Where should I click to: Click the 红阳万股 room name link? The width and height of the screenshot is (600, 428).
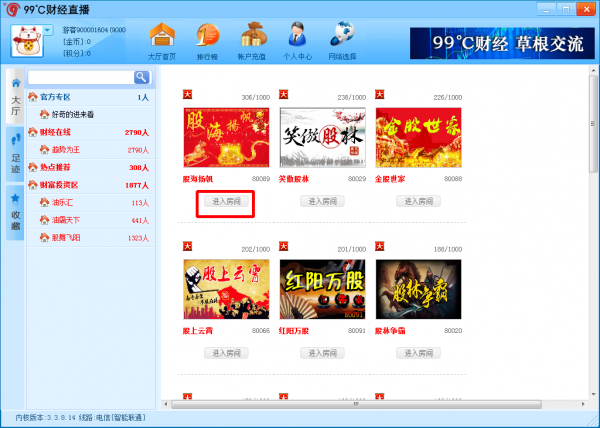[294, 331]
